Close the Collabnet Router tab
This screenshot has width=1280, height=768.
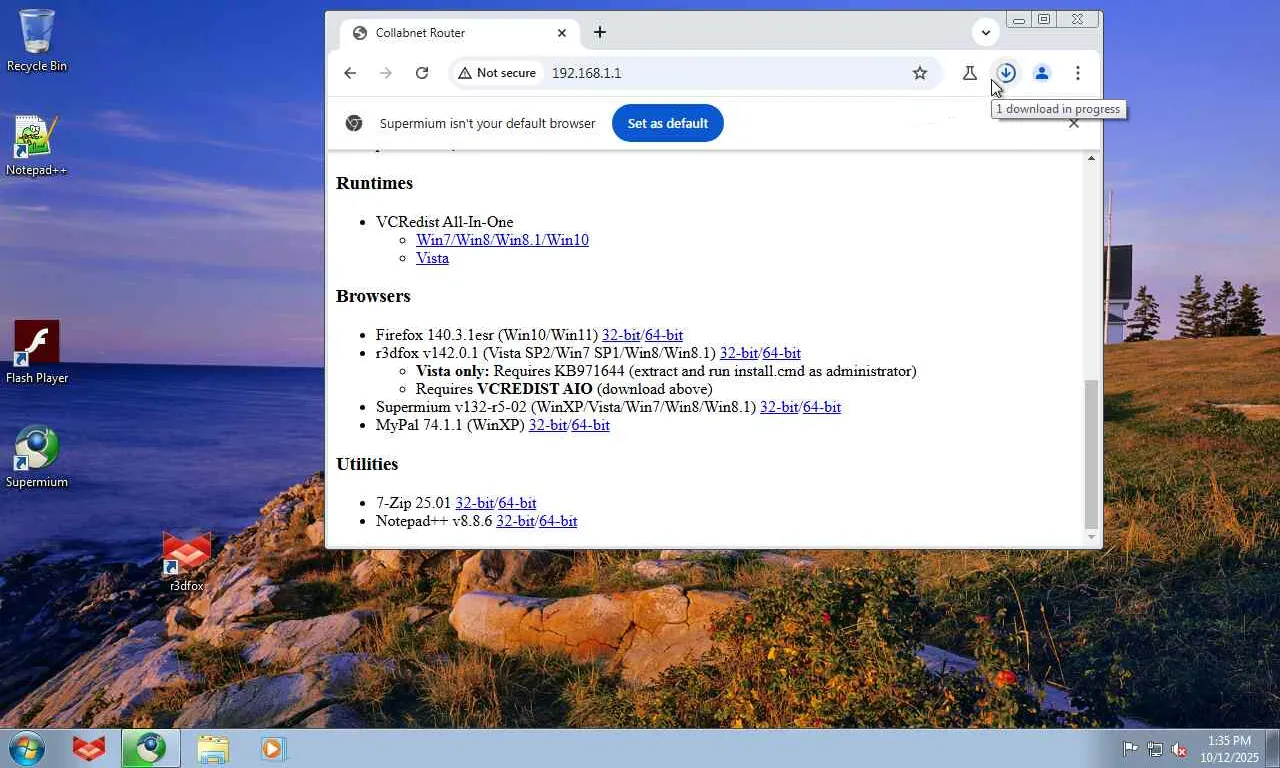(x=562, y=33)
